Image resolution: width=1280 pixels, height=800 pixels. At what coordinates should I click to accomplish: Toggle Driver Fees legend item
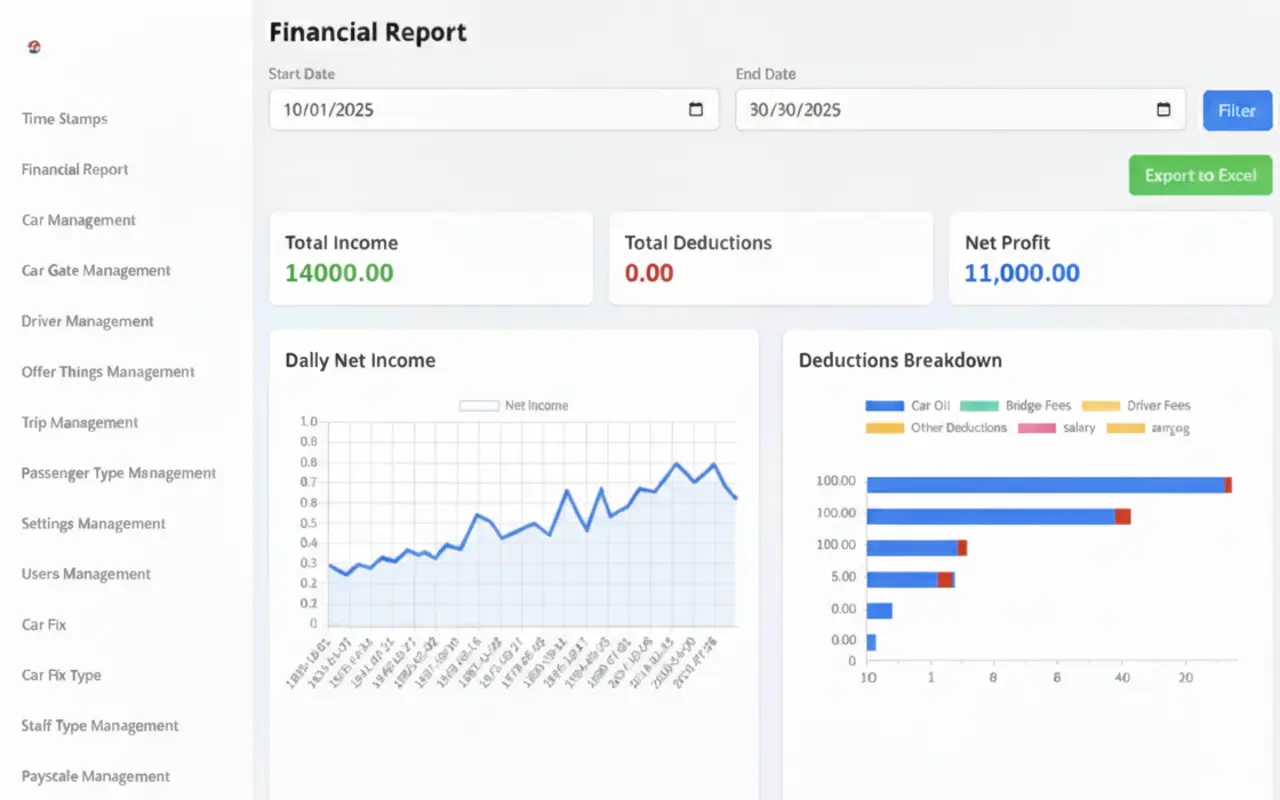tap(1136, 406)
